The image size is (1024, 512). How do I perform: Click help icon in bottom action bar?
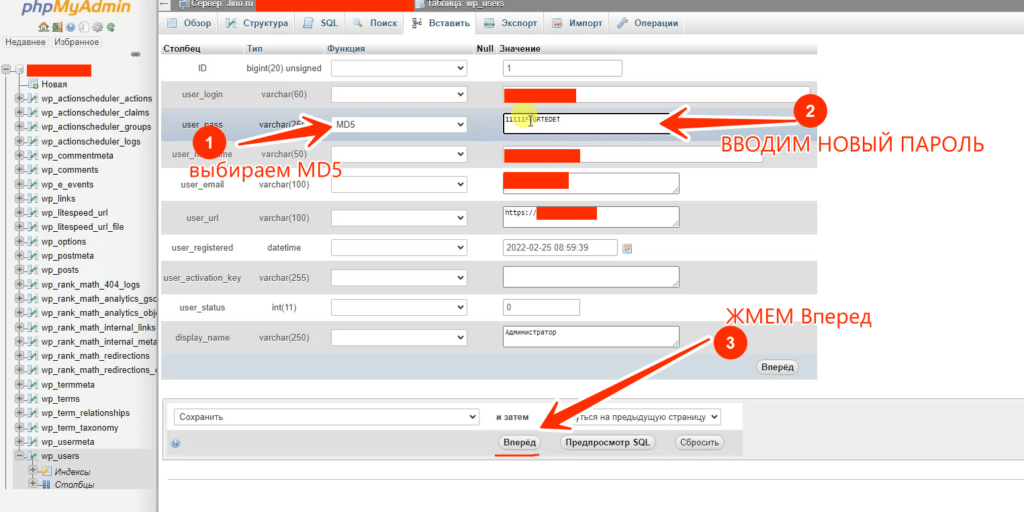[175, 442]
